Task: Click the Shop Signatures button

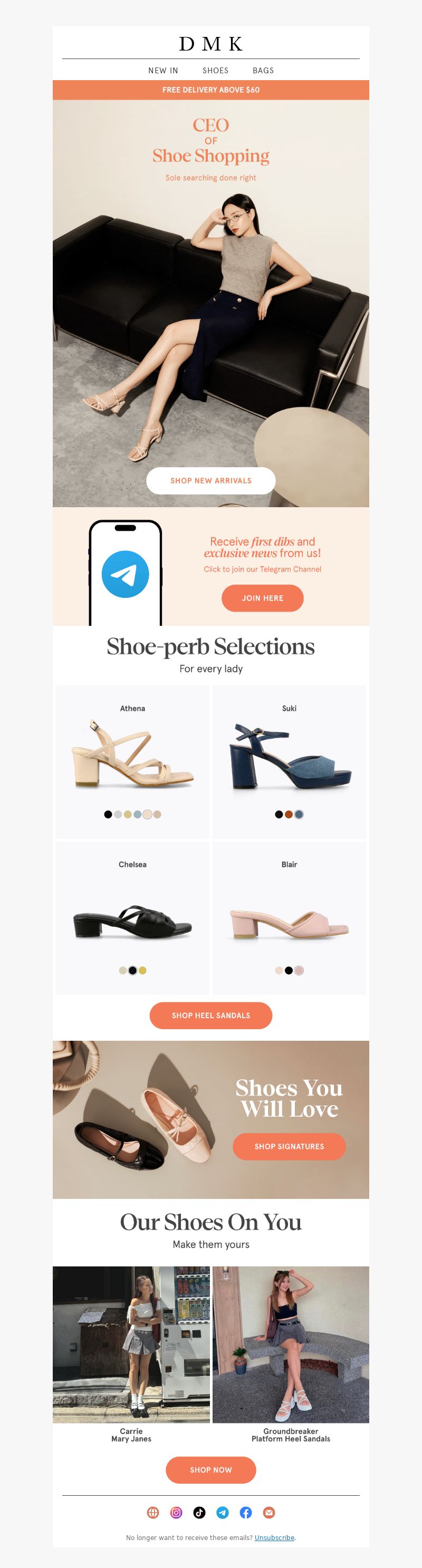Action: [x=289, y=1146]
